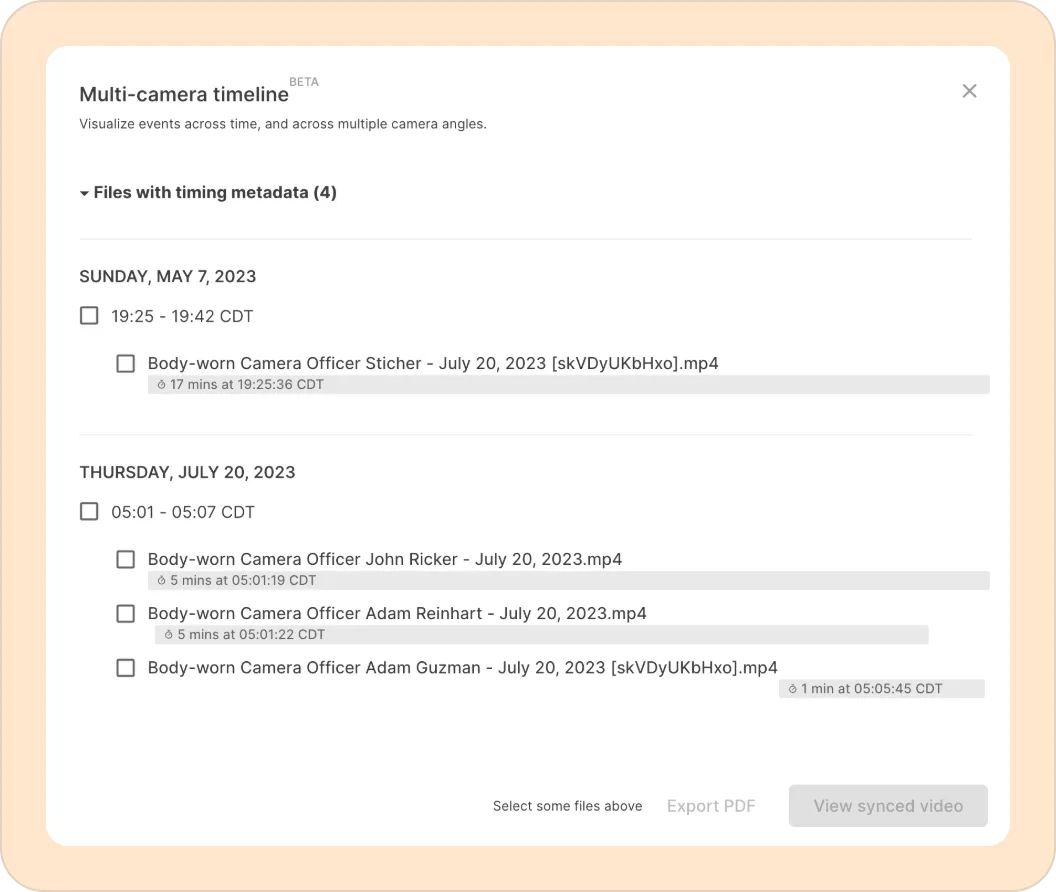
Task: Click the stopwatch icon on Guzman's bar
Action: (x=792, y=689)
